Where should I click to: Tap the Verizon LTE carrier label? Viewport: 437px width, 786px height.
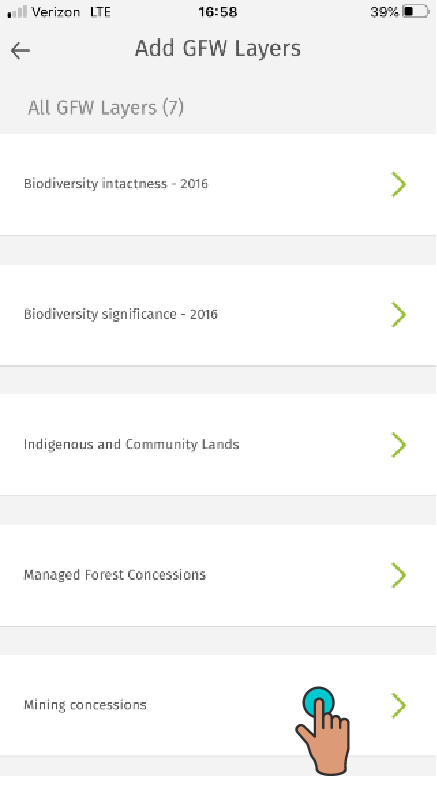click(x=71, y=12)
